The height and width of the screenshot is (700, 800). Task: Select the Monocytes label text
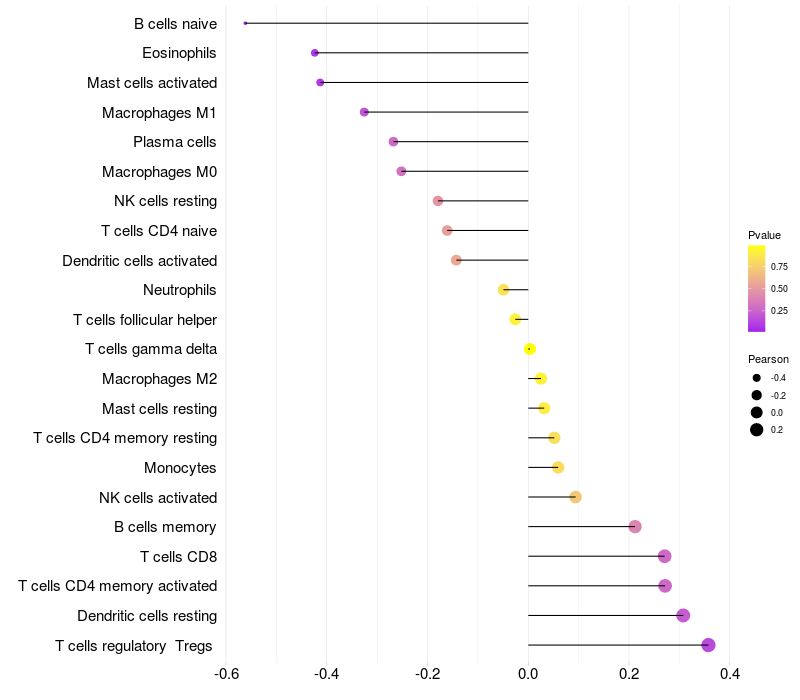[180, 468]
